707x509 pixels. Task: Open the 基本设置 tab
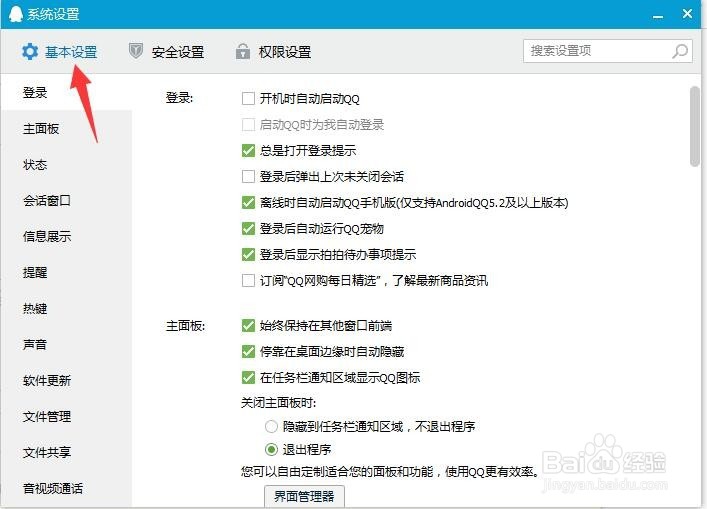[x=60, y=52]
